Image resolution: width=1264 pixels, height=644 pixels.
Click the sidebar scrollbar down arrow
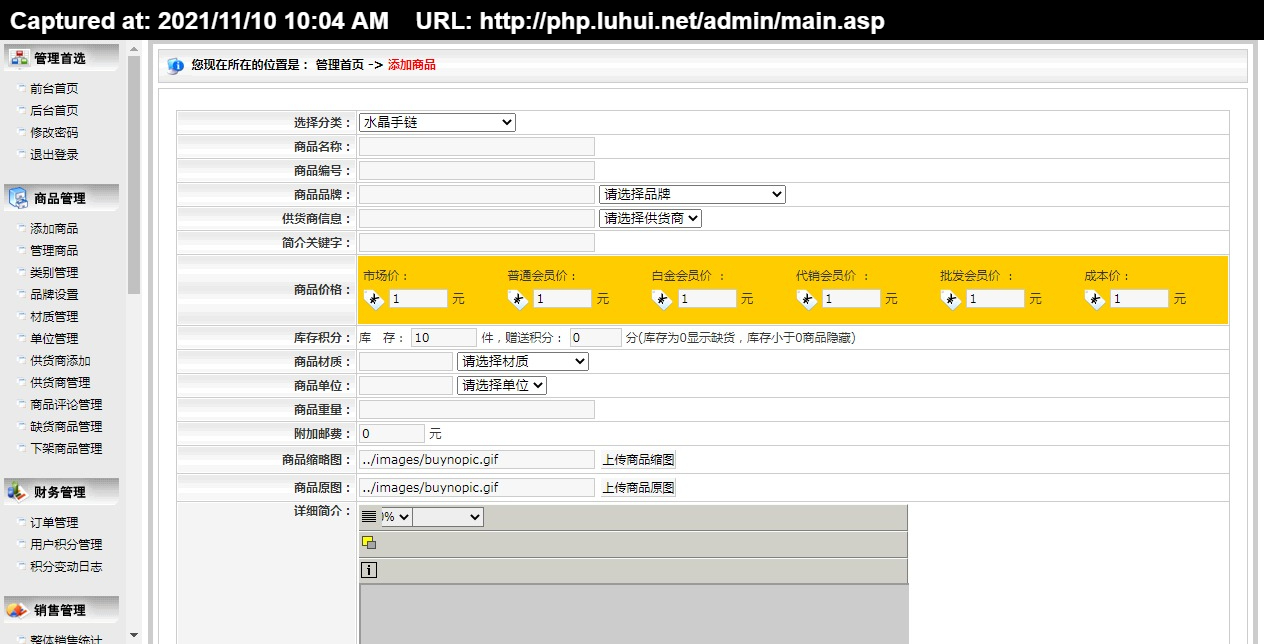(134, 636)
